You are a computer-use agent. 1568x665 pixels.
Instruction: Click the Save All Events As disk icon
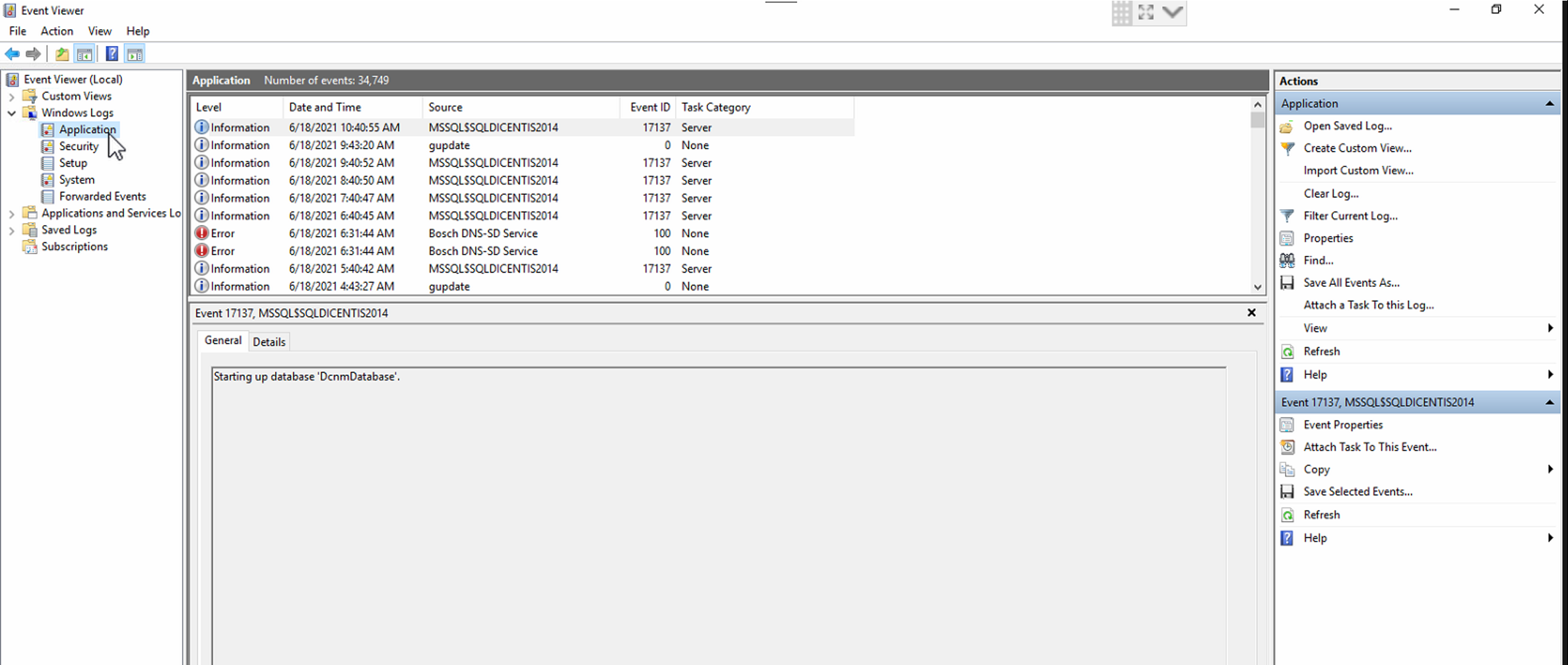click(x=1287, y=283)
